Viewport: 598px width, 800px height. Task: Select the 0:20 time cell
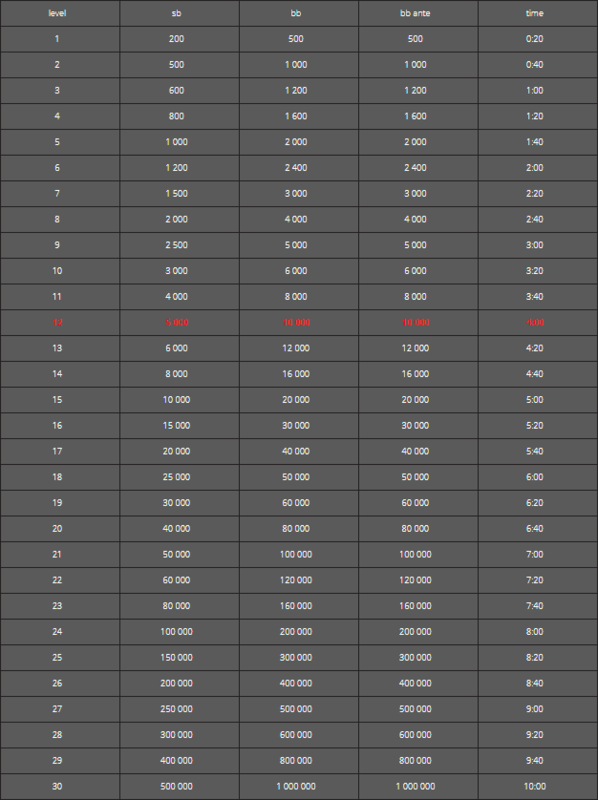pos(535,39)
